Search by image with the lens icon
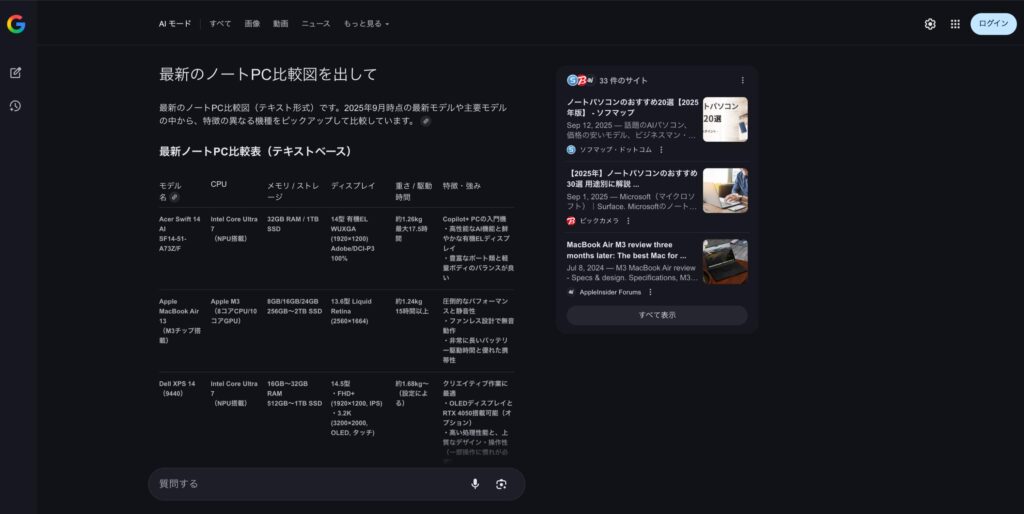 pyautogui.click(x=501, y=484)
